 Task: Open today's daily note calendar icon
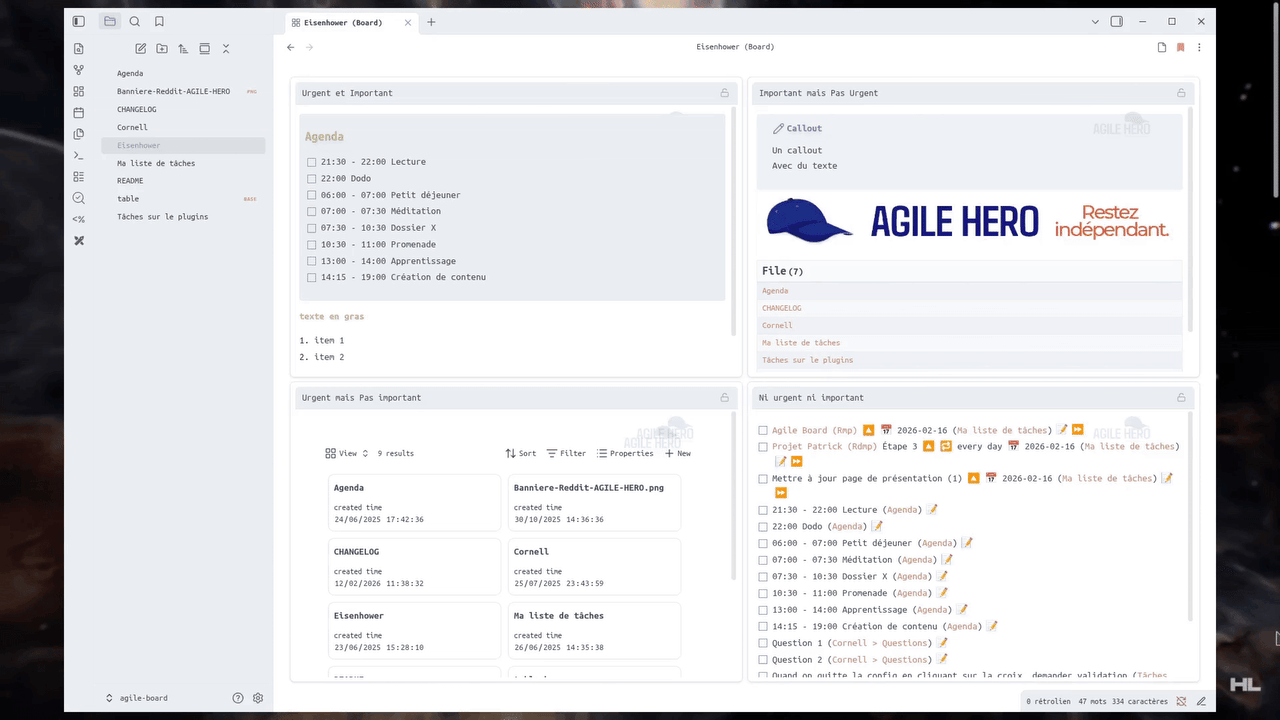(79, 112)
